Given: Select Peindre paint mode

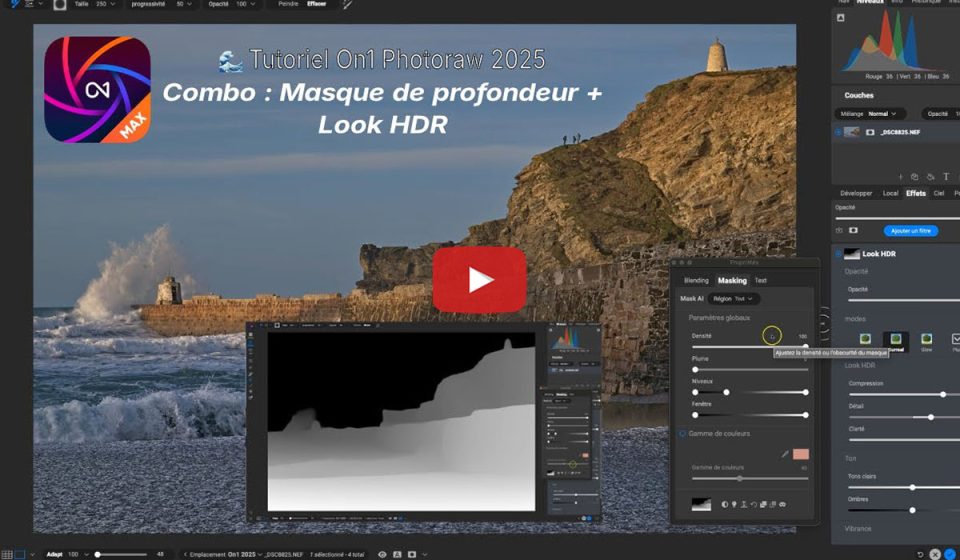Looking at the screenshot, I should [288, 4].
